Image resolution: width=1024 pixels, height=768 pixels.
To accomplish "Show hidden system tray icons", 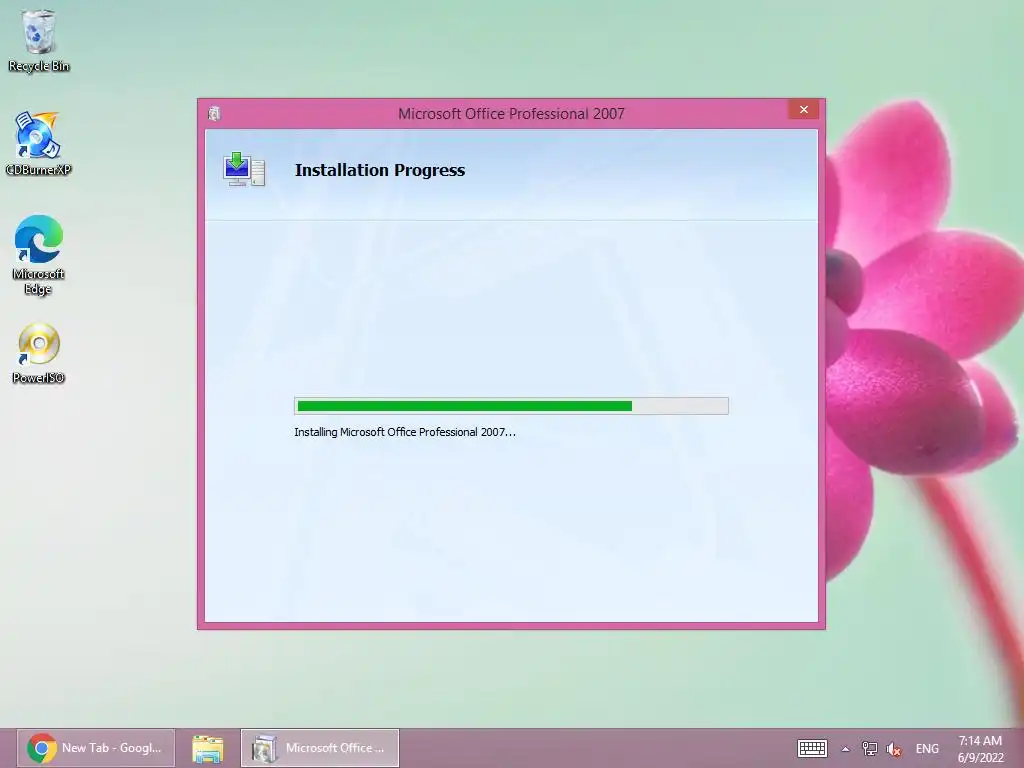I will pyautogui.click(x=845, y=749).
